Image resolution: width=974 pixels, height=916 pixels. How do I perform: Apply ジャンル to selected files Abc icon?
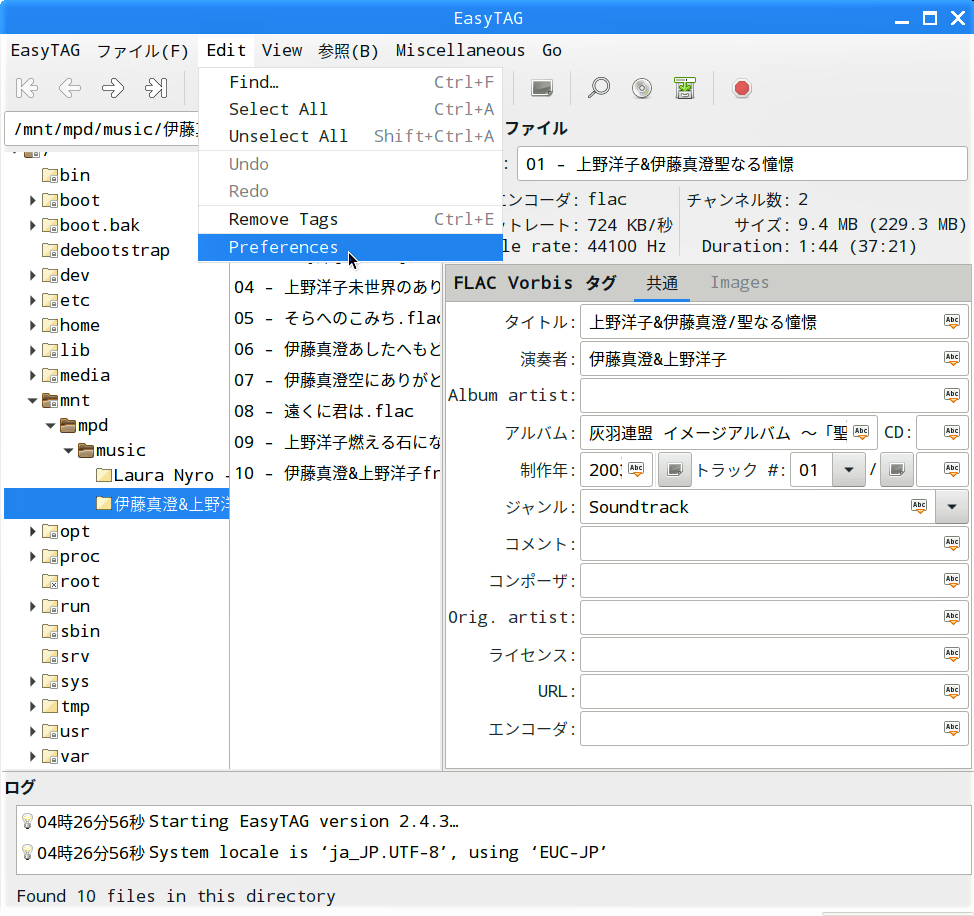pos(919,506)
